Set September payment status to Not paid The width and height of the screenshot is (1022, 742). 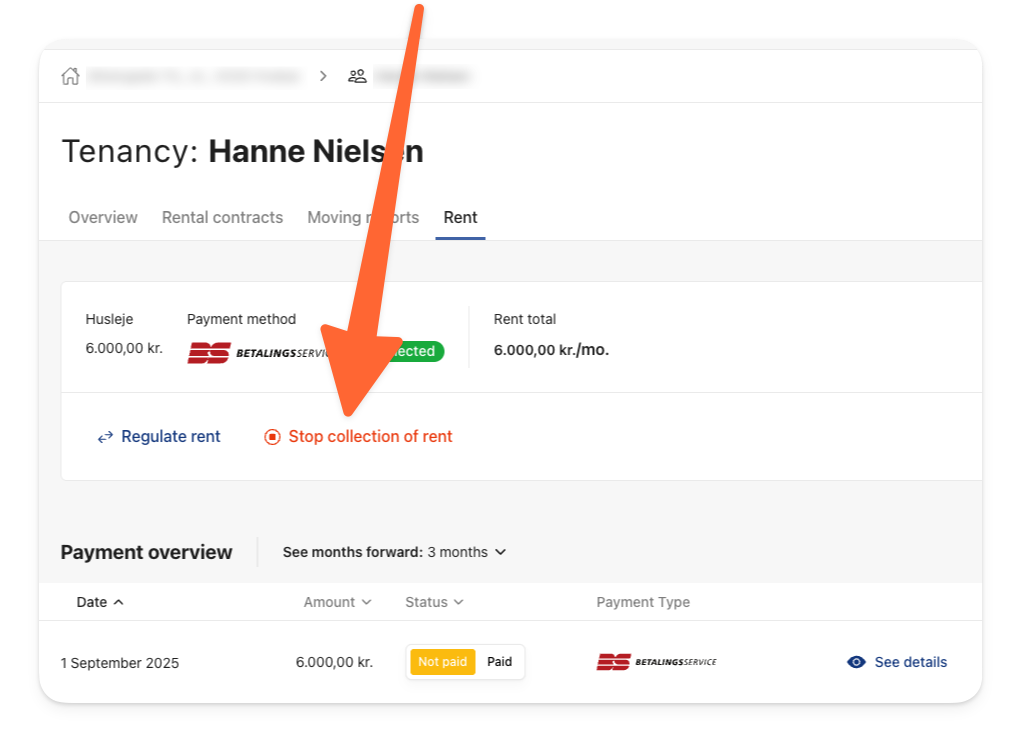coord(443,662)
